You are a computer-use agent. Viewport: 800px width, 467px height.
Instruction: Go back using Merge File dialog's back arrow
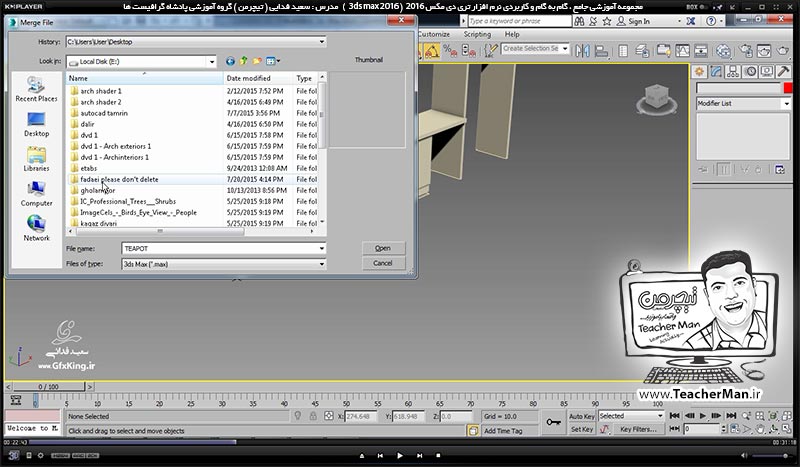click(x=230, y=61)
